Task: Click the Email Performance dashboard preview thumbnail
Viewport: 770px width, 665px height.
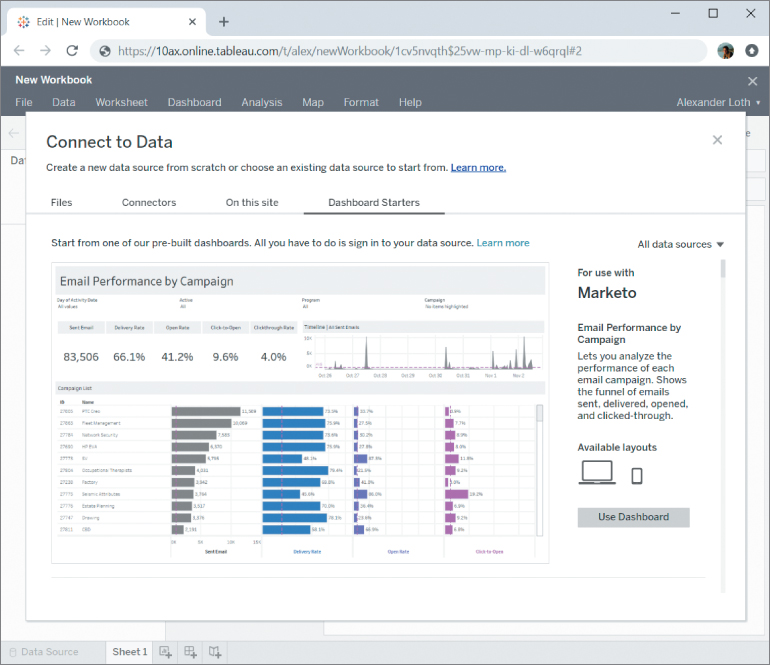Action: click(x=300, y=413)
